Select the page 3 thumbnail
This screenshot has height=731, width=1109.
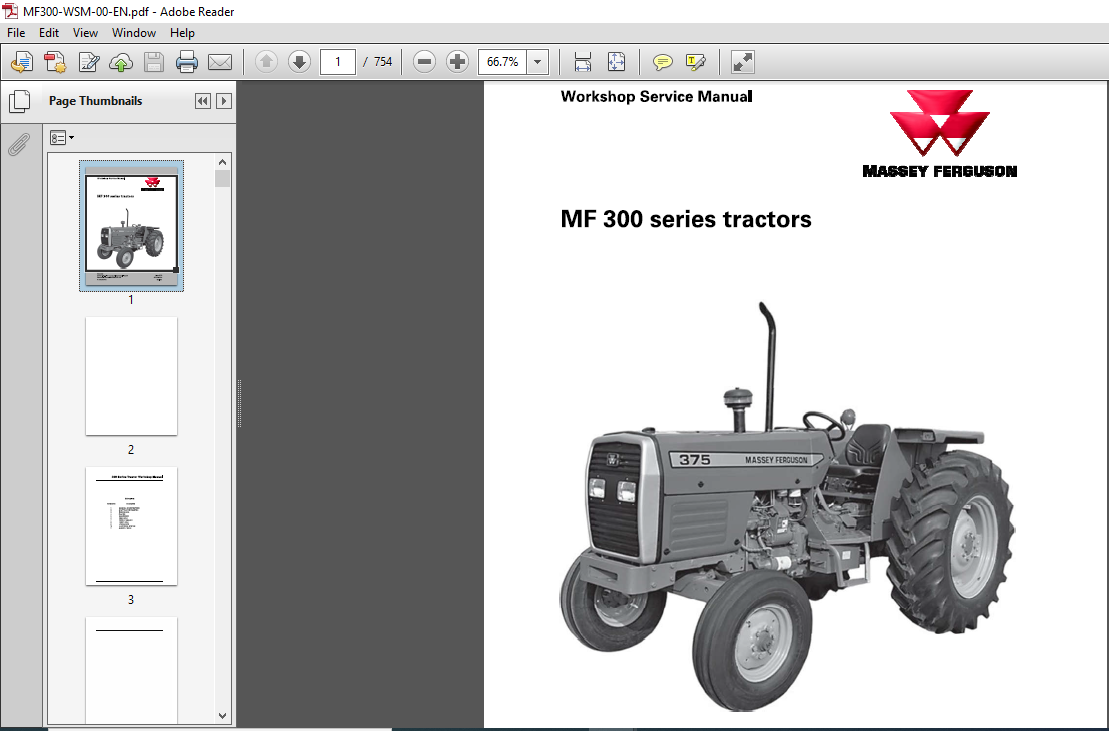click(132, 526)
